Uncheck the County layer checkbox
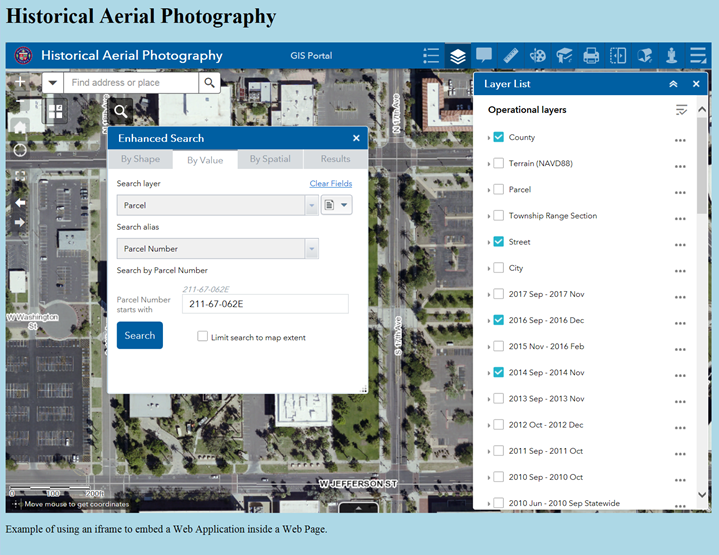 coord(498,137)
